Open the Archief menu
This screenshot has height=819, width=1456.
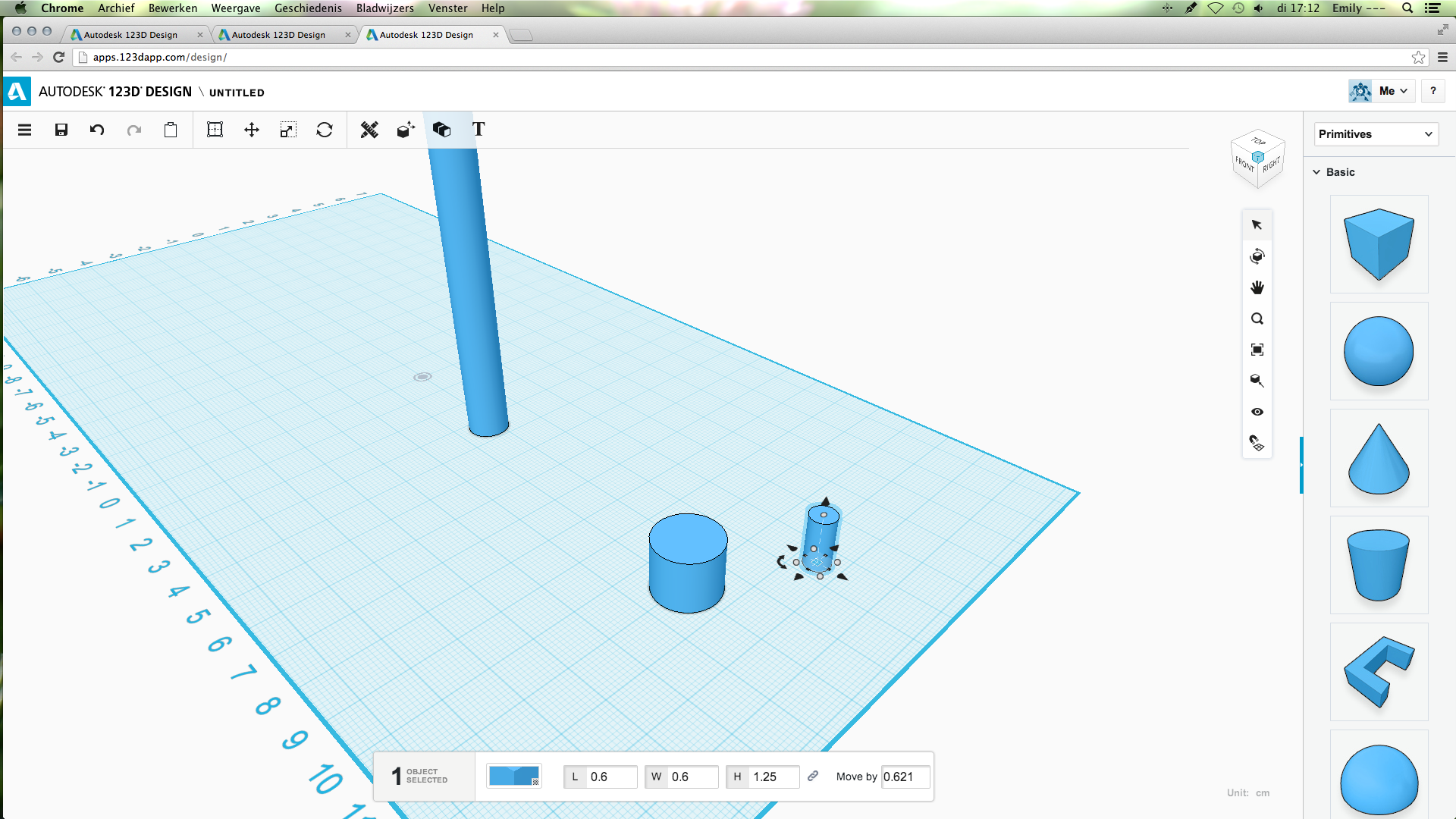click(116, 8)
